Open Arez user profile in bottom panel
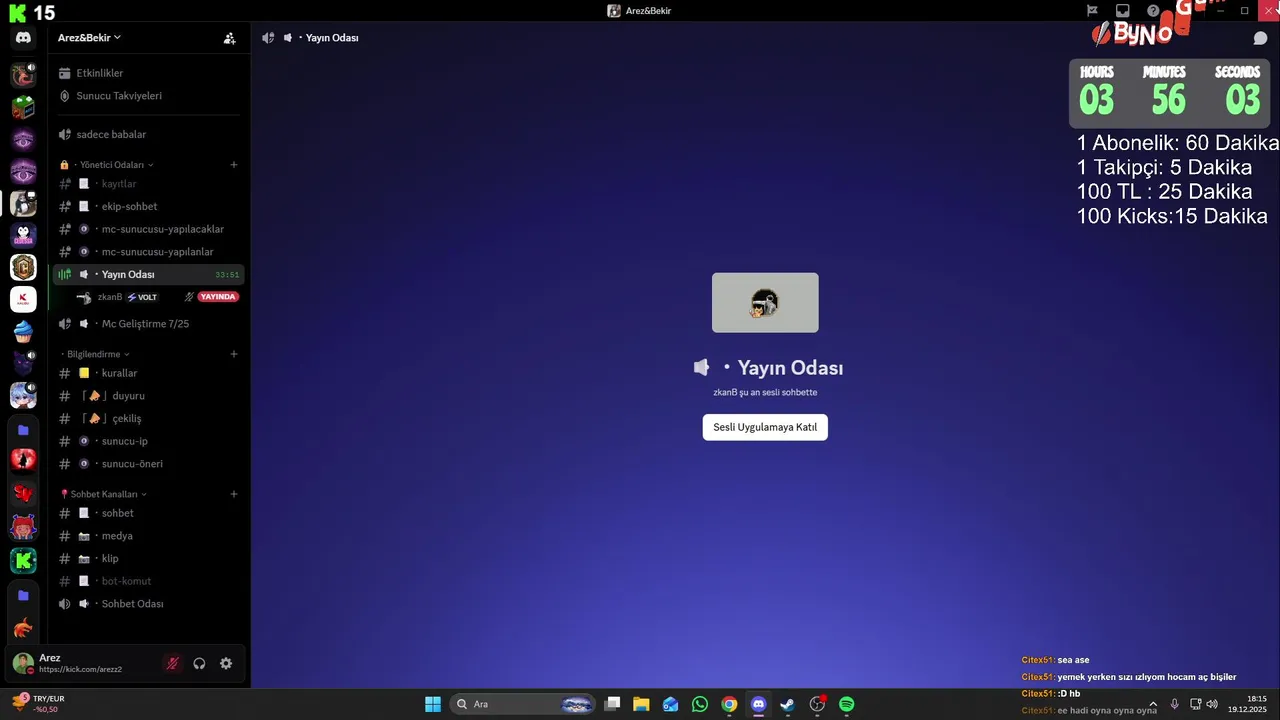 (82, 663)
